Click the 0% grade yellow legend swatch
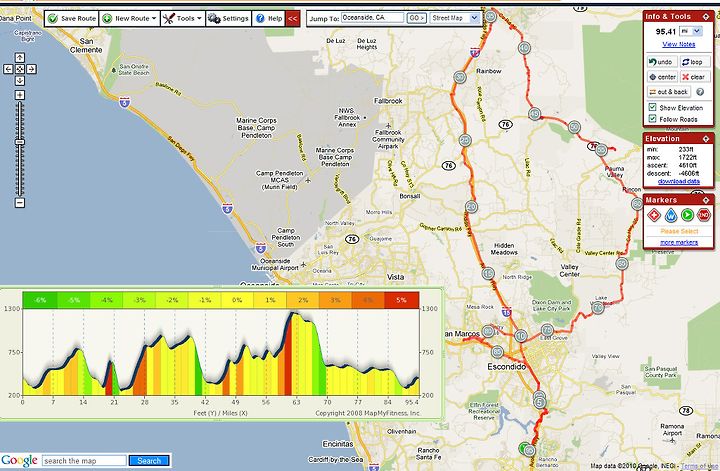720x471 pixels. [237, 300]
